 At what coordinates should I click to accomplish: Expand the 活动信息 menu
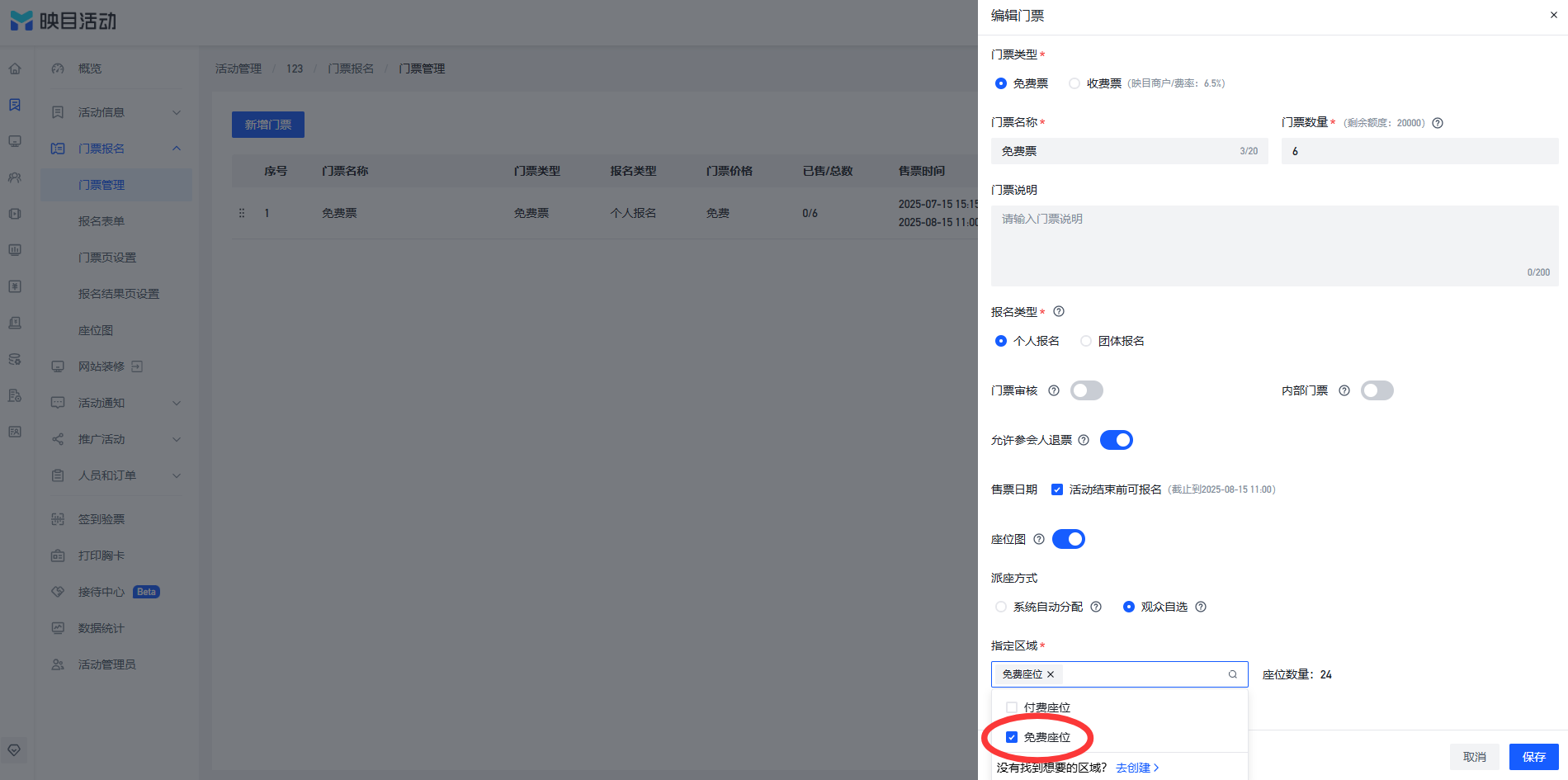[x=116, y=112]
